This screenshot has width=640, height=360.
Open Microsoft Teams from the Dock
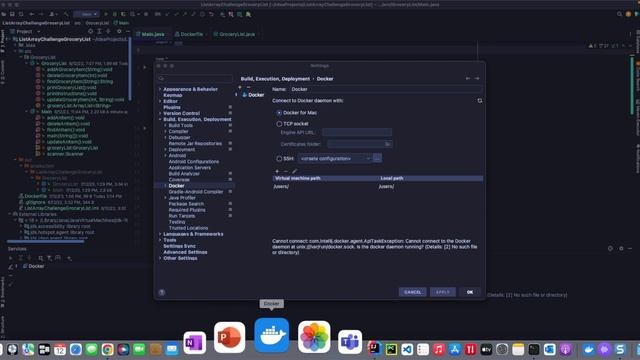350,342
